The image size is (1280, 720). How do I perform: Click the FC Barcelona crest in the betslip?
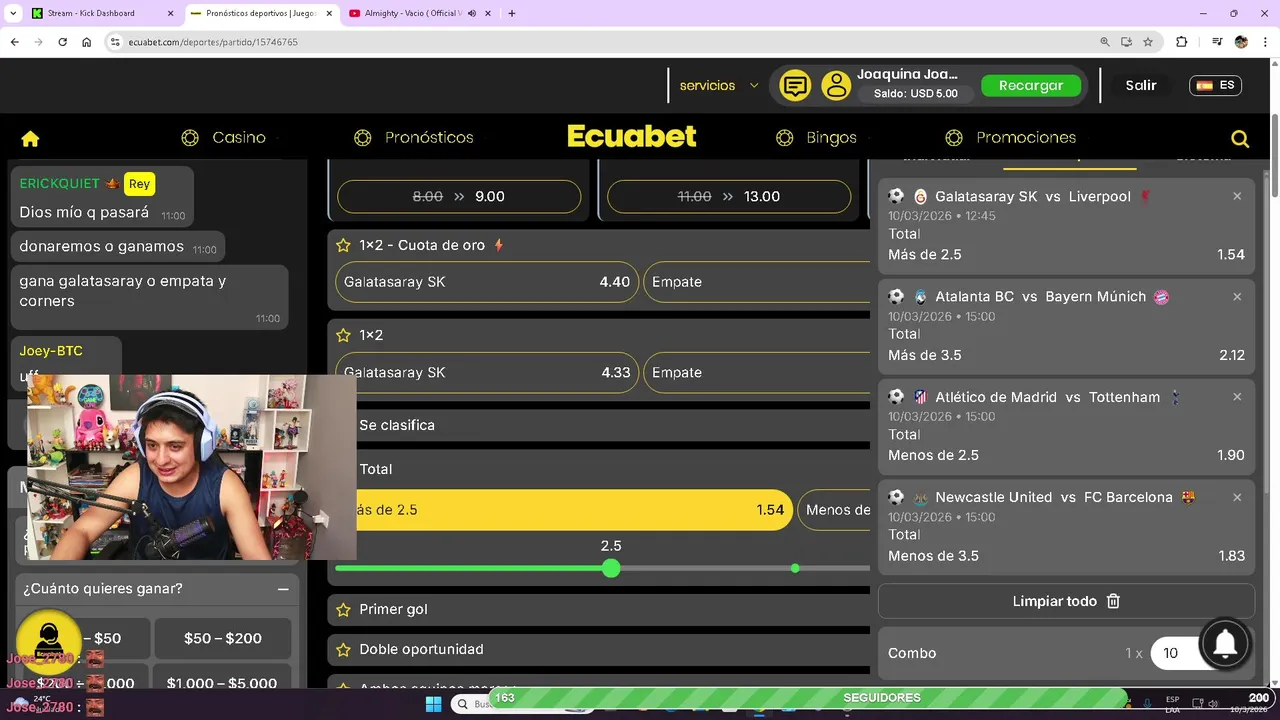(1188, 497)
